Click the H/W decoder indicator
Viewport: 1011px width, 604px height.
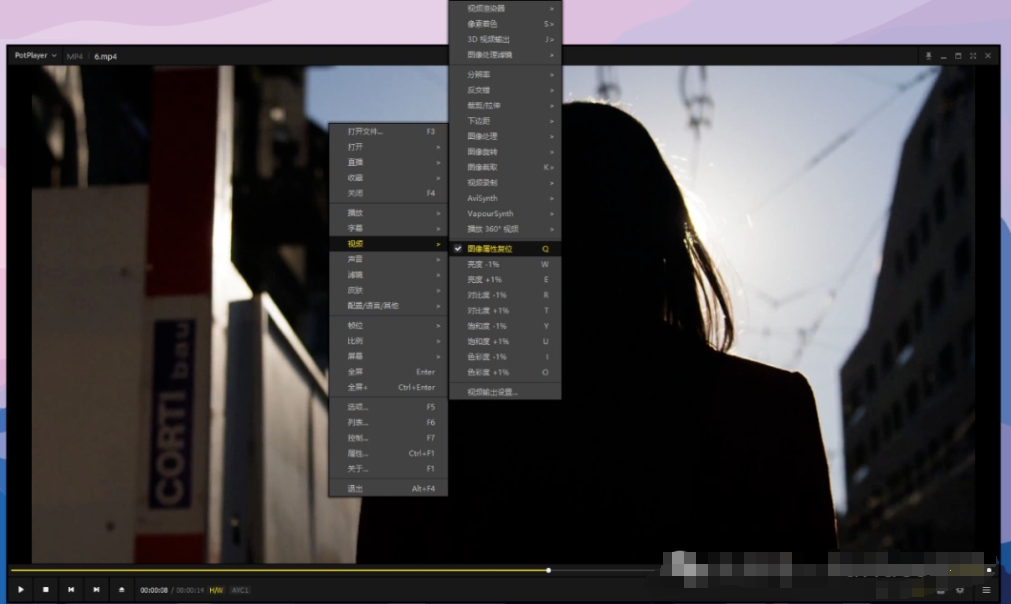(216, 590)
